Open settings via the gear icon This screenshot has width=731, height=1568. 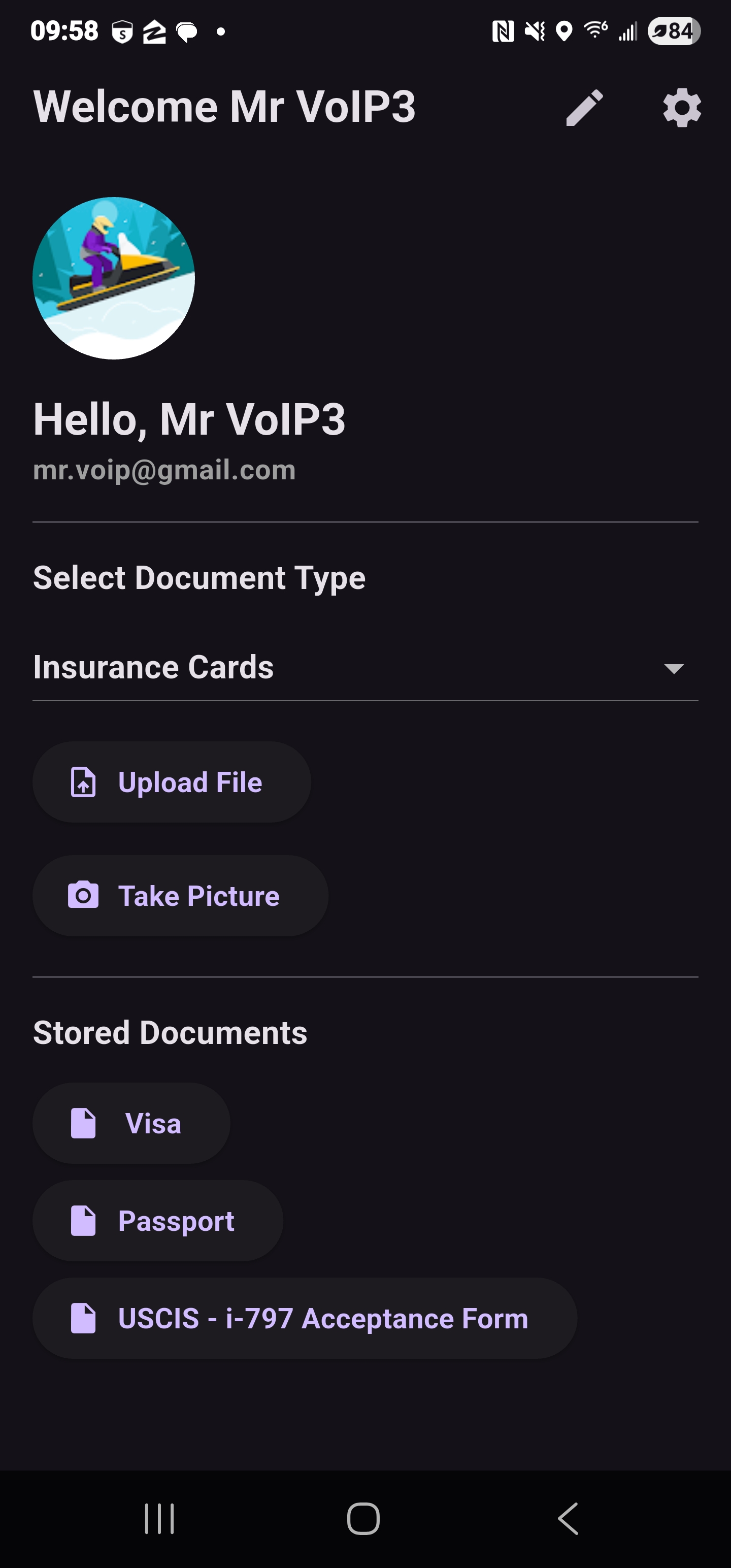682,108
